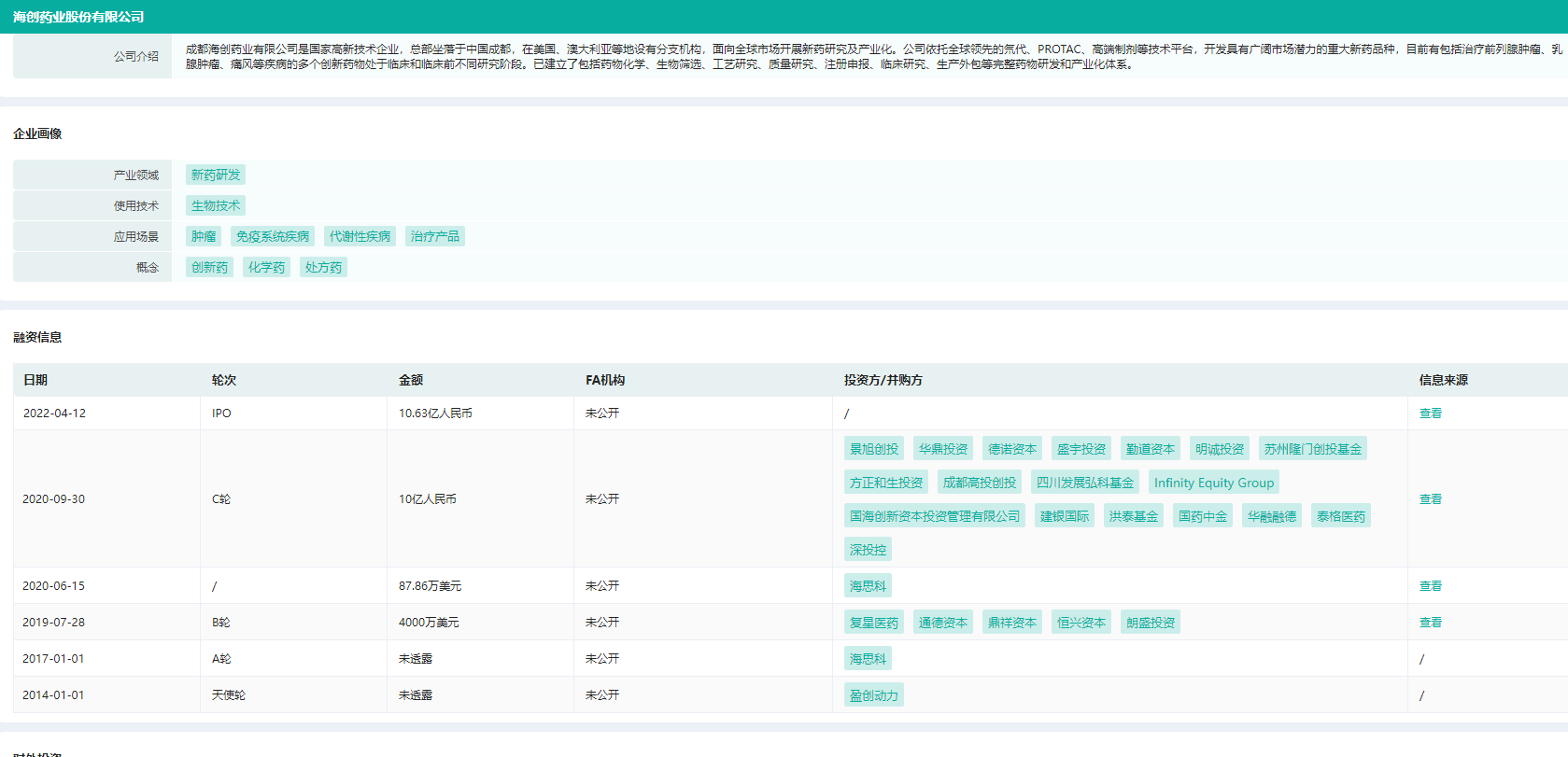Click the Infinity Equity Group investor tag
This screenshot has width=1568, height=757.
point(1213,483)
